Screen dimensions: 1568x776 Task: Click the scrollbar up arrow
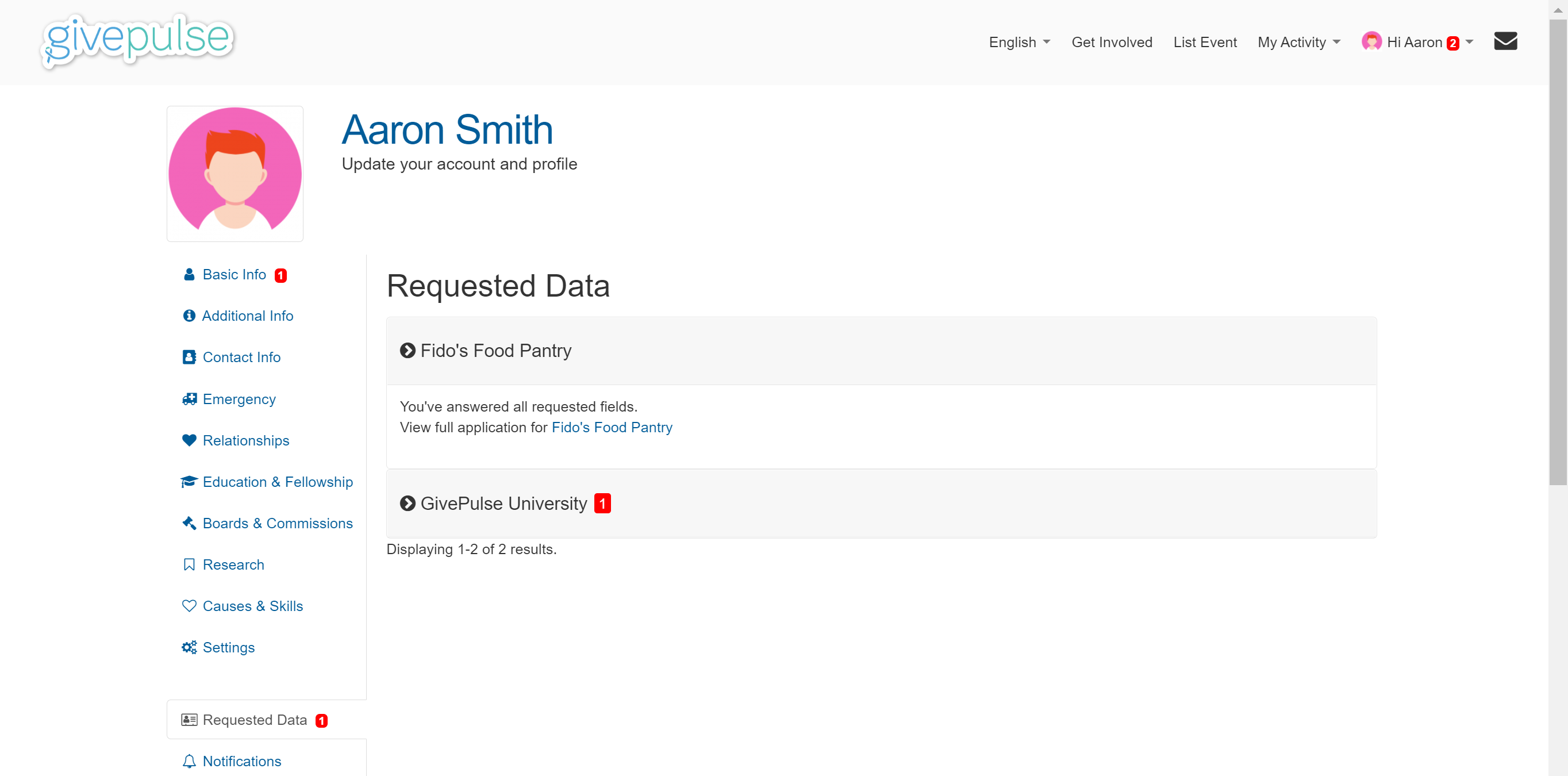1558,10
